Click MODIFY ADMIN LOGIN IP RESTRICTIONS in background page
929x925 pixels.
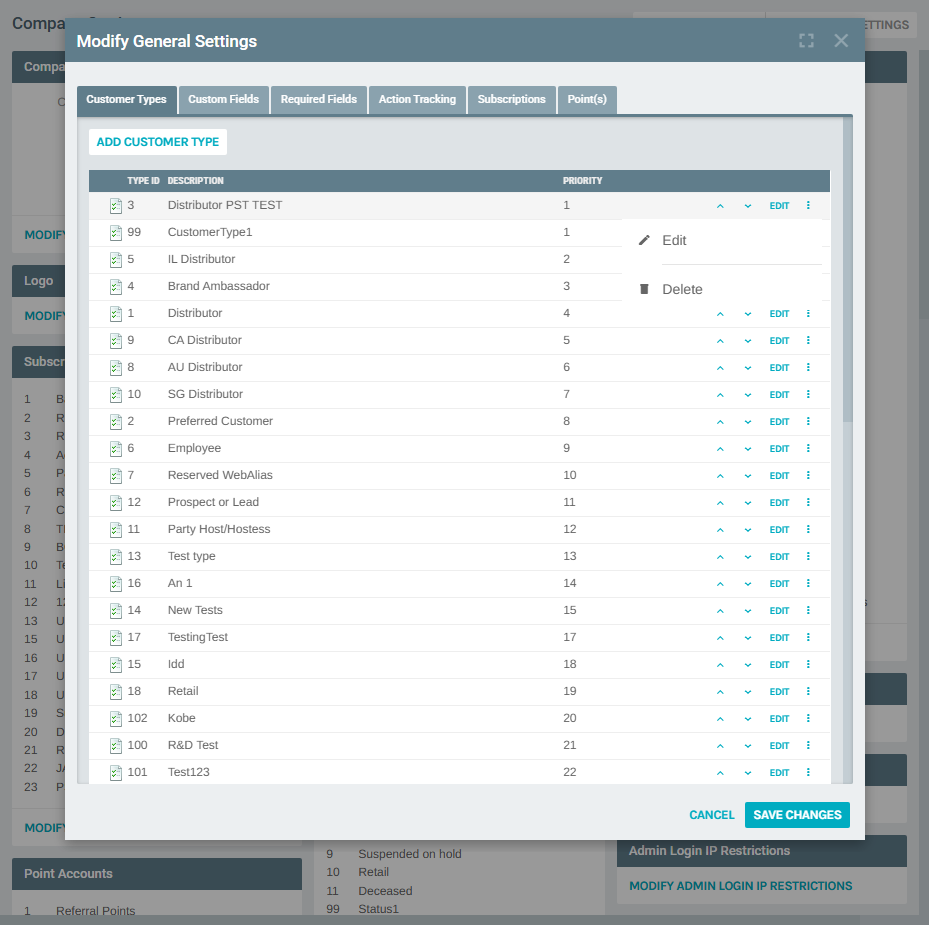click(741, 886)
